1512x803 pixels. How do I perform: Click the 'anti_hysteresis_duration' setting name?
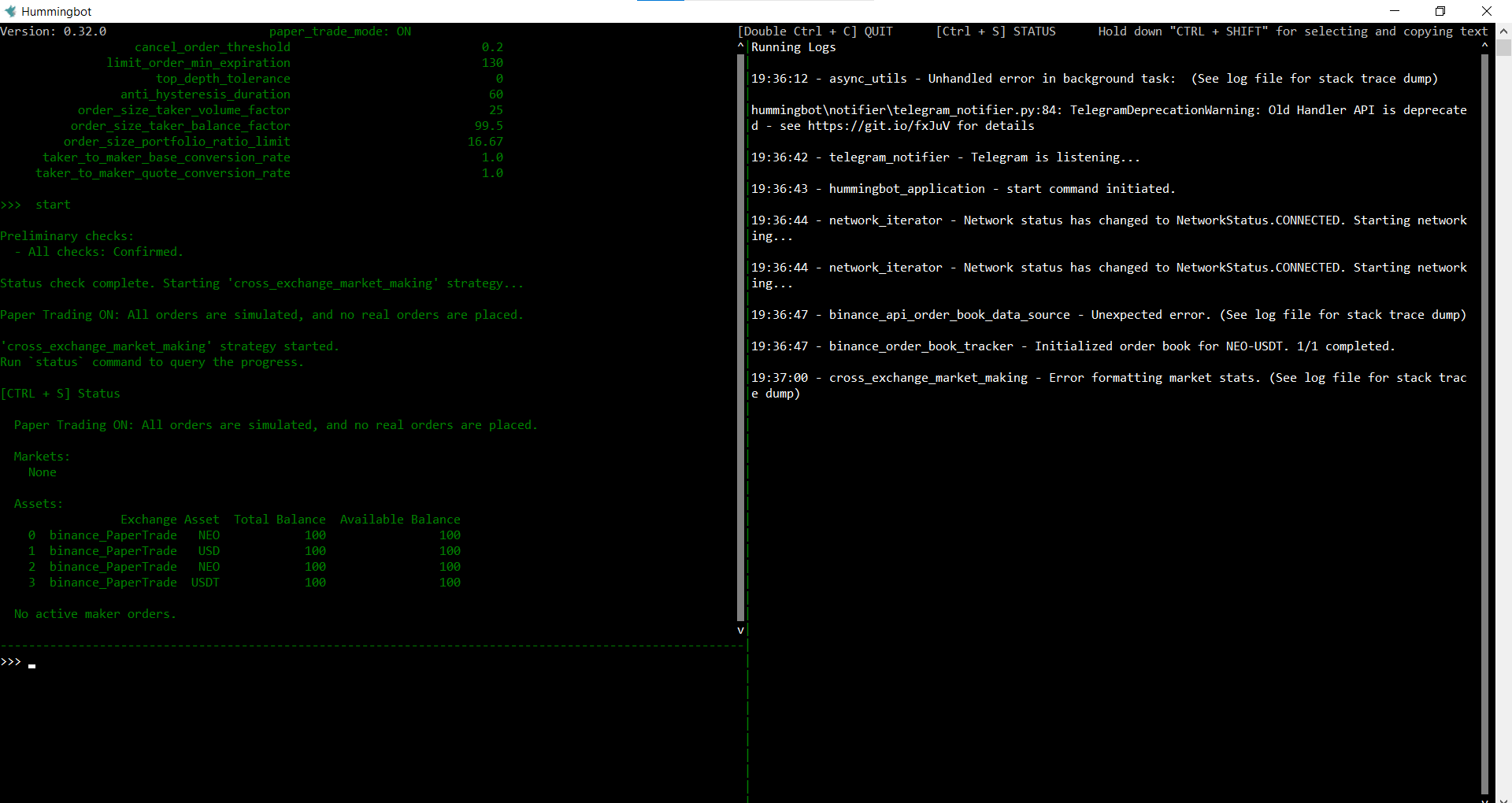(206, 94)
